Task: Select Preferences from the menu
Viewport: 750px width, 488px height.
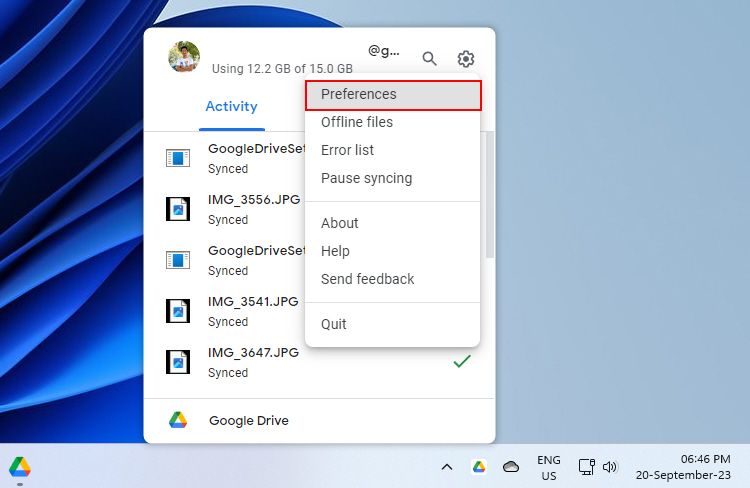Action: (394, 94)
